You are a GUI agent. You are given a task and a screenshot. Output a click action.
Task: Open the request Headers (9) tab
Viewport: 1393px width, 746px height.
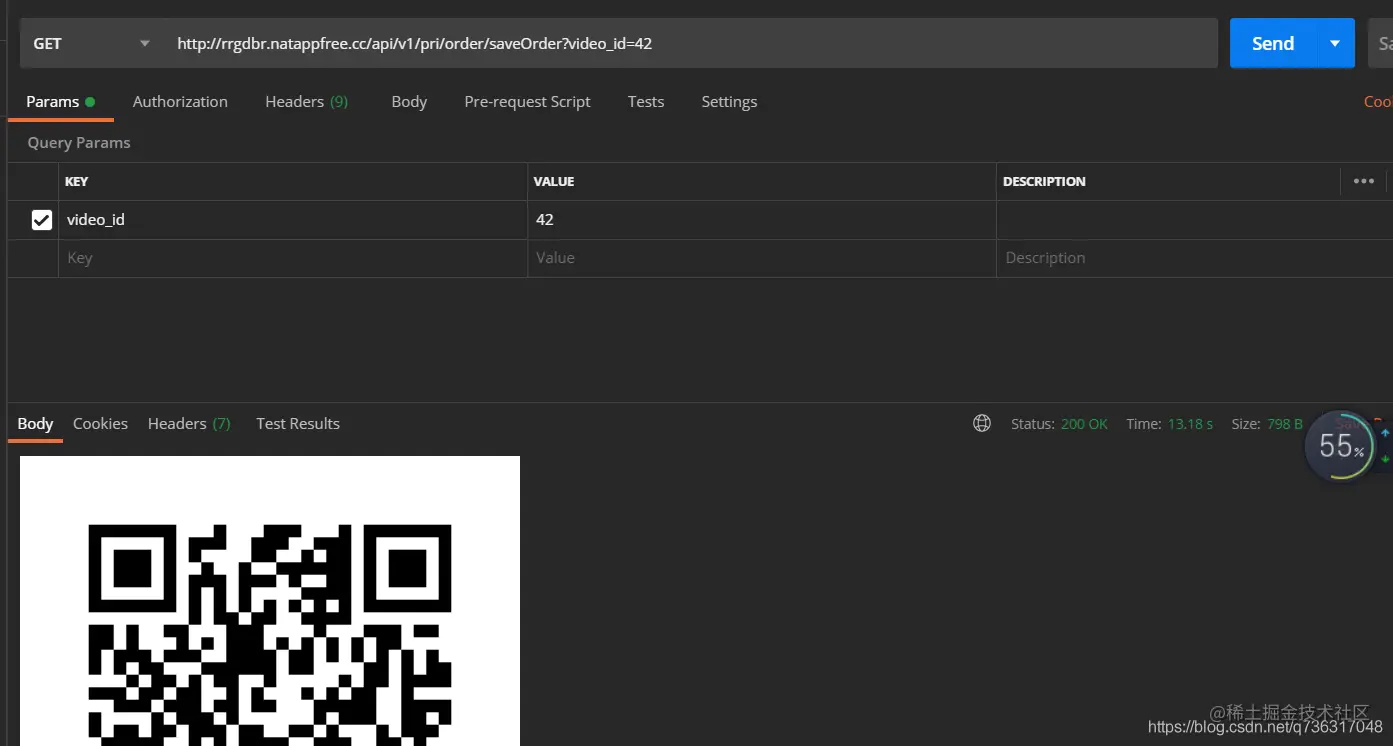click(x=306, y=102)
